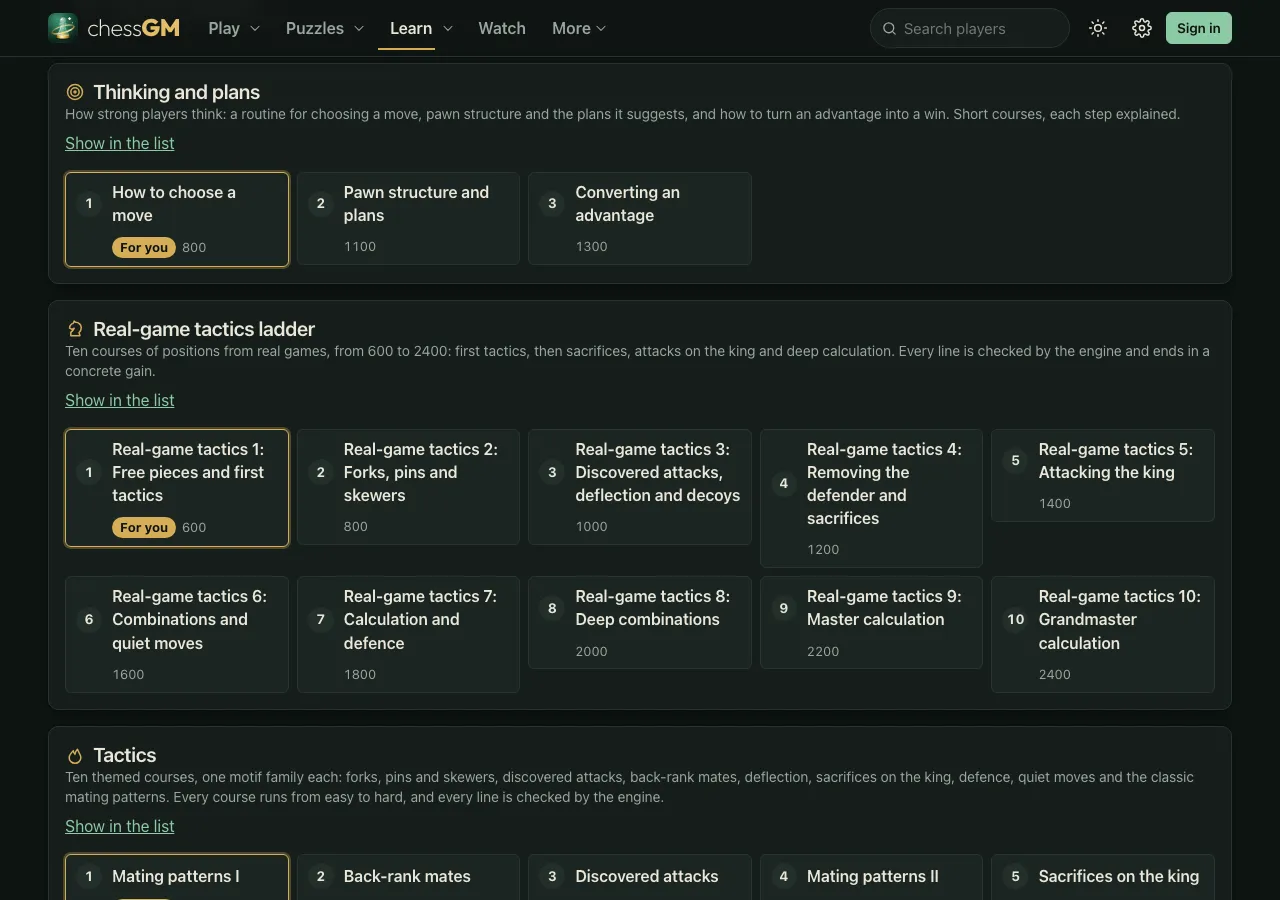Open the Sacrifices on the king course
1280x900 pixels.
tap(1103, 877)
